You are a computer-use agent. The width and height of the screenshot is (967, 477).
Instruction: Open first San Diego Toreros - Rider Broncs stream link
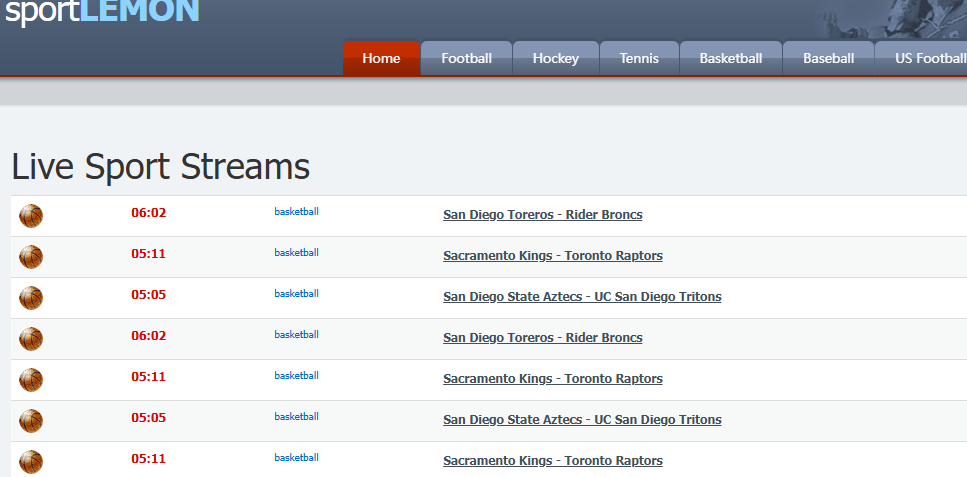click(542, 215)
